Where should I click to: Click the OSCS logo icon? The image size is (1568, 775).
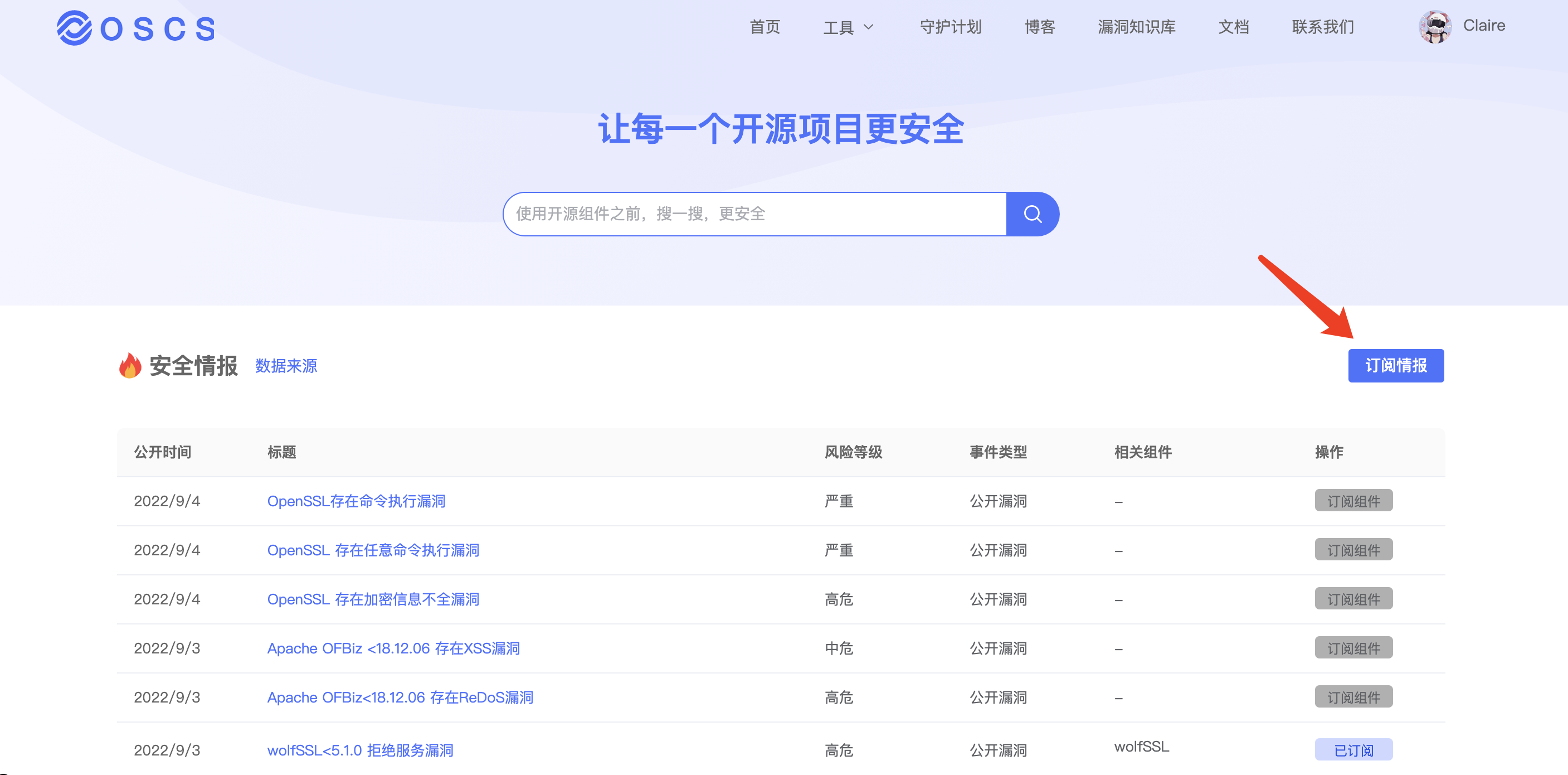pos(74,27)
